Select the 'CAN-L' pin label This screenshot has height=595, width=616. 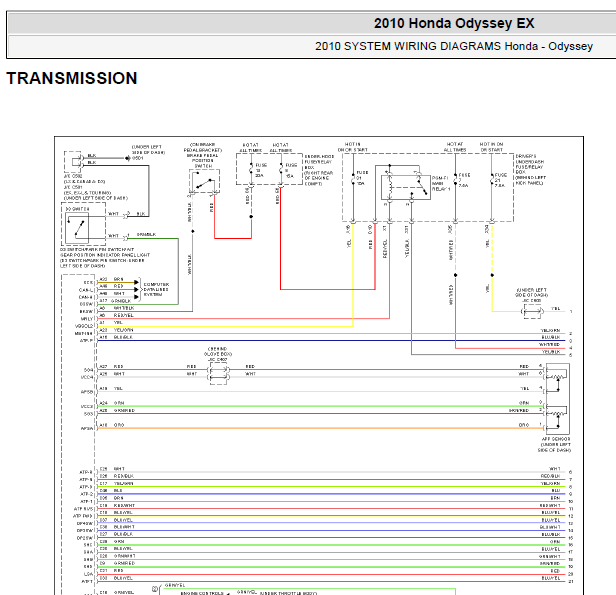[x=86, y=290]
